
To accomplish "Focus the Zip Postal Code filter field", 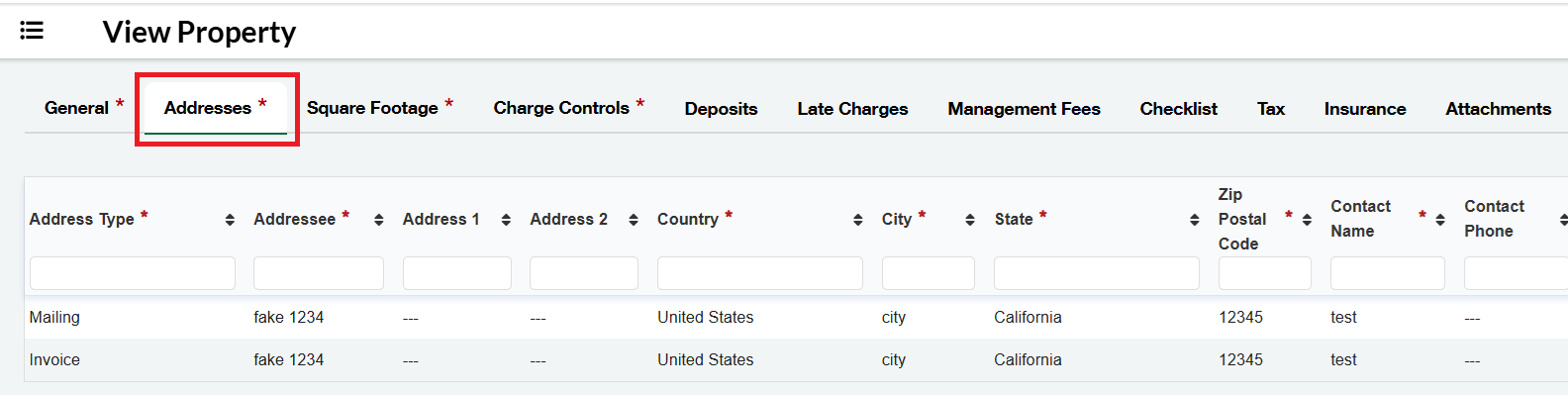I will pyautogui.click(x=1265, y=273).
